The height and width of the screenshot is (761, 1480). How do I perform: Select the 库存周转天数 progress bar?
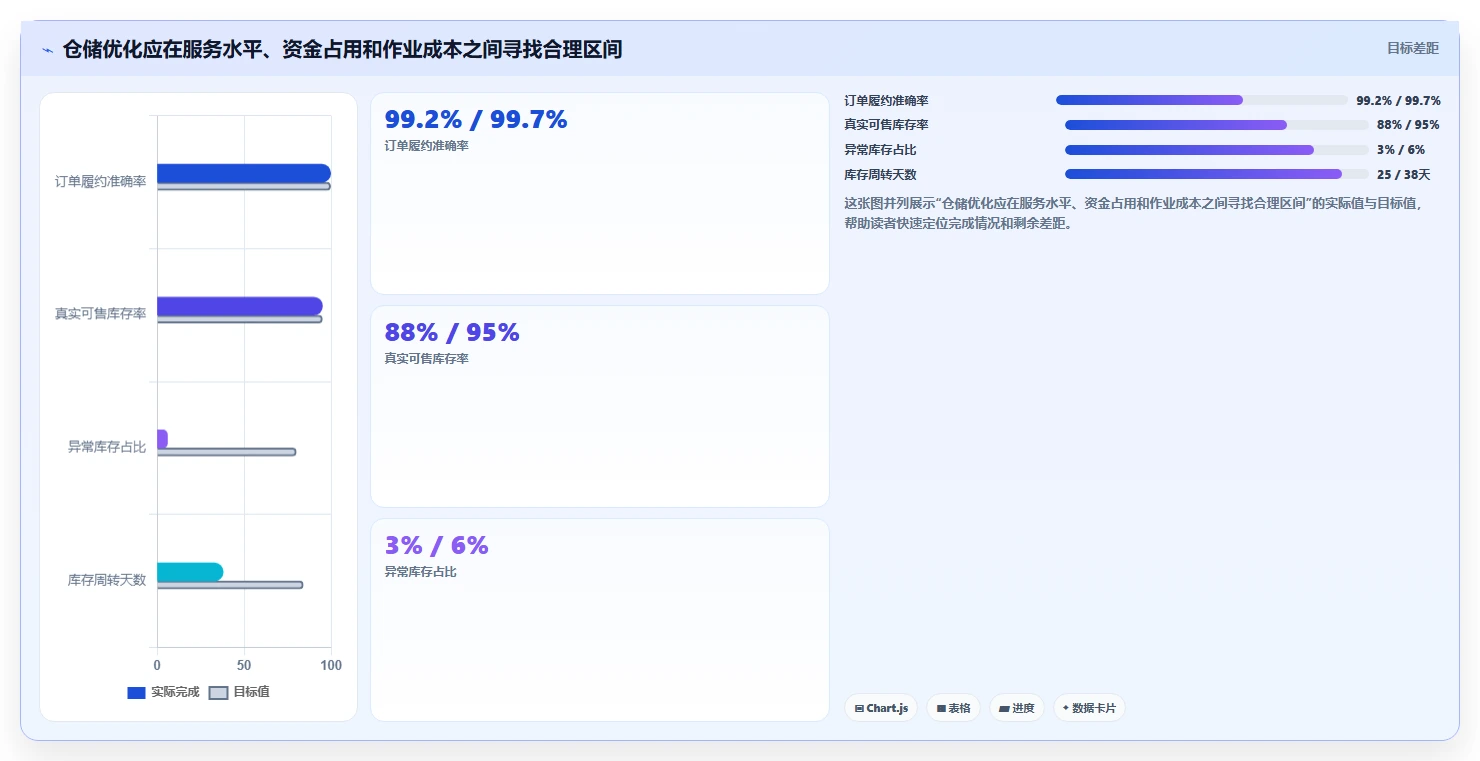(1217, 174)
